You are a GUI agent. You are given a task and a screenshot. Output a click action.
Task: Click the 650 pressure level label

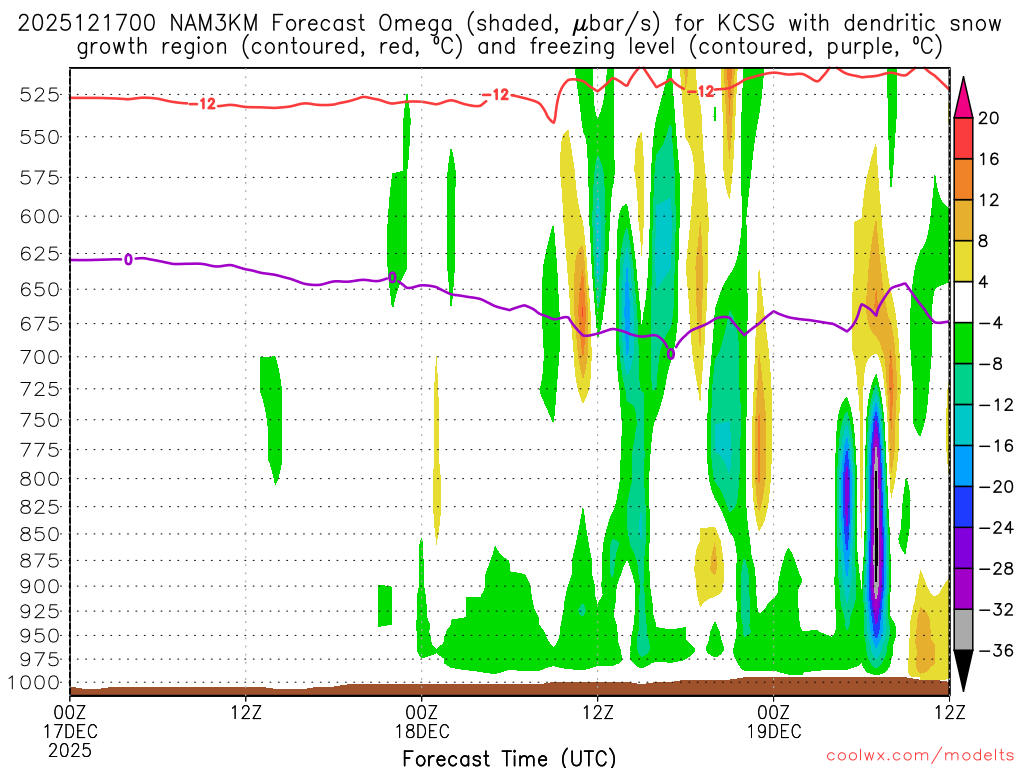click(x=39, y=289)
